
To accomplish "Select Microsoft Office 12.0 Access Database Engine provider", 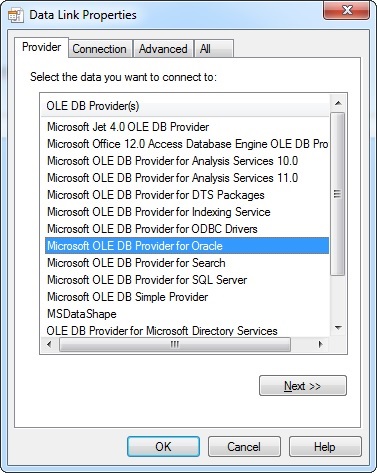I will click(187, 144).
